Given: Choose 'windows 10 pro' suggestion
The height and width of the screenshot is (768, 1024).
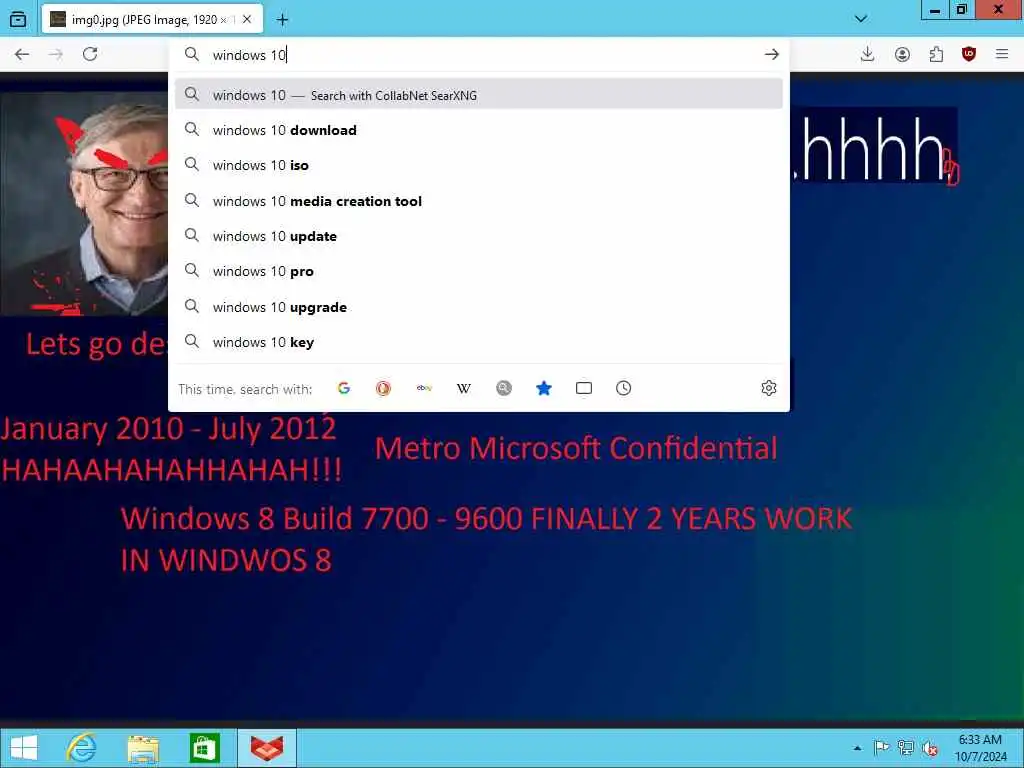Looking at the screenshot, I should click(x=479, y=272).
